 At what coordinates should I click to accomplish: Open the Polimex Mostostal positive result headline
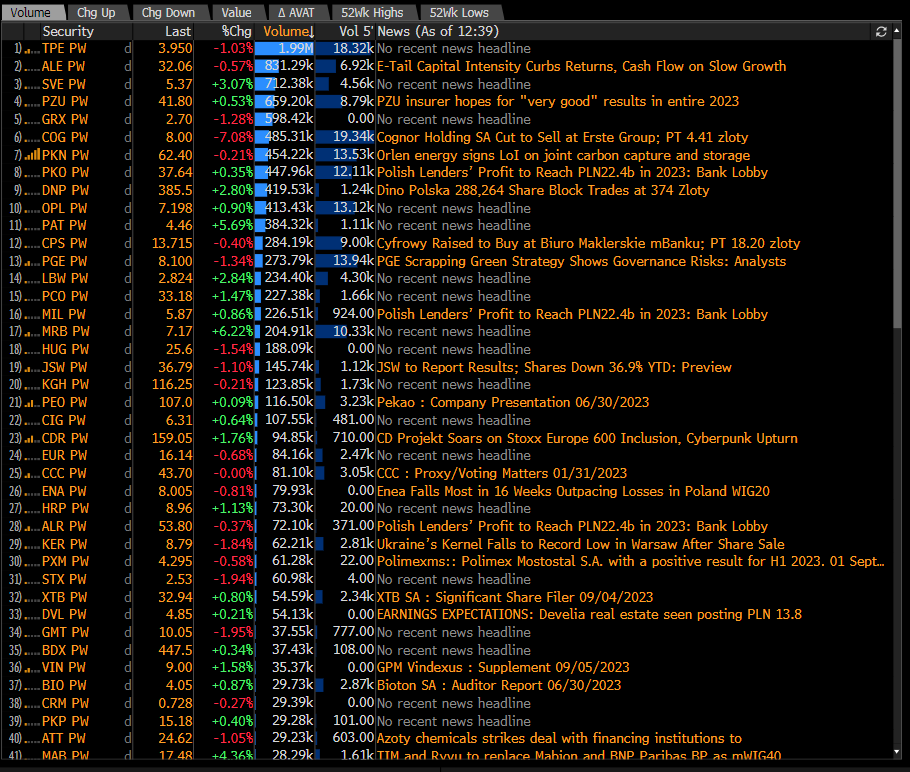(631, 562)
